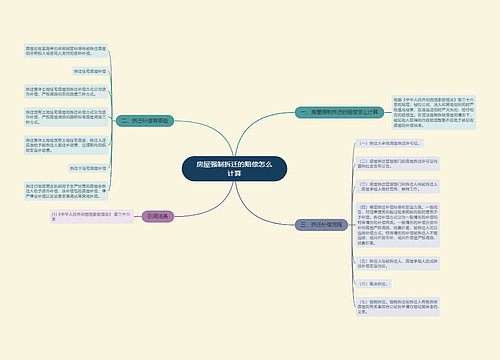
Task: Select branch node 三、拆迁补偿流程
Action: (x=321, y=224)
